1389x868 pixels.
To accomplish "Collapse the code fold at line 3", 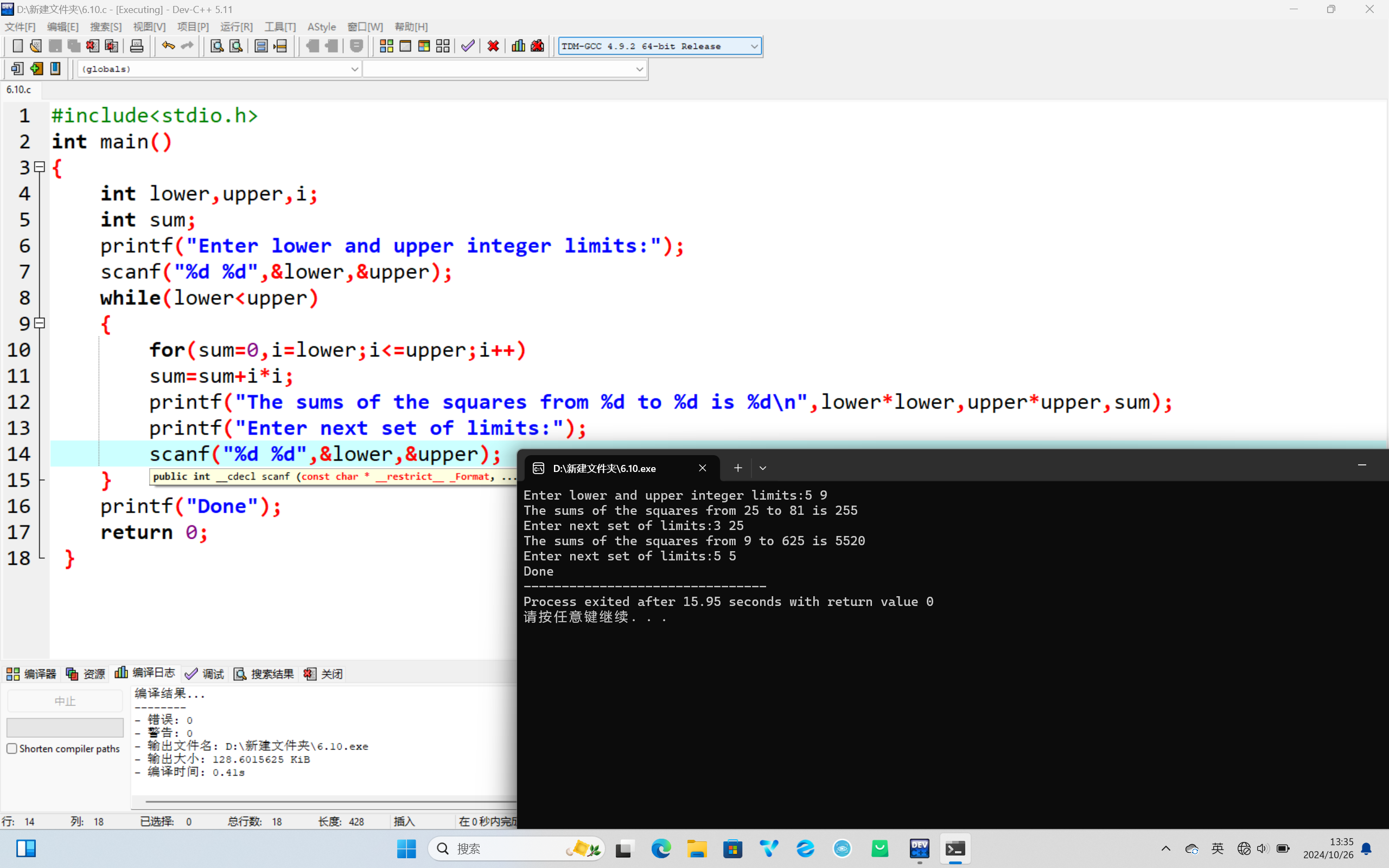I will coord(40,167).
